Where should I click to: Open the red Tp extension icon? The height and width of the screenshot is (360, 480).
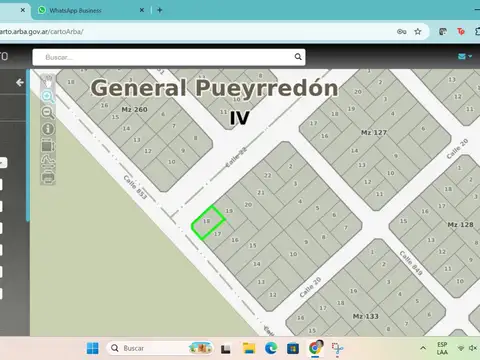pyautogui.click(x=461, y=32)
